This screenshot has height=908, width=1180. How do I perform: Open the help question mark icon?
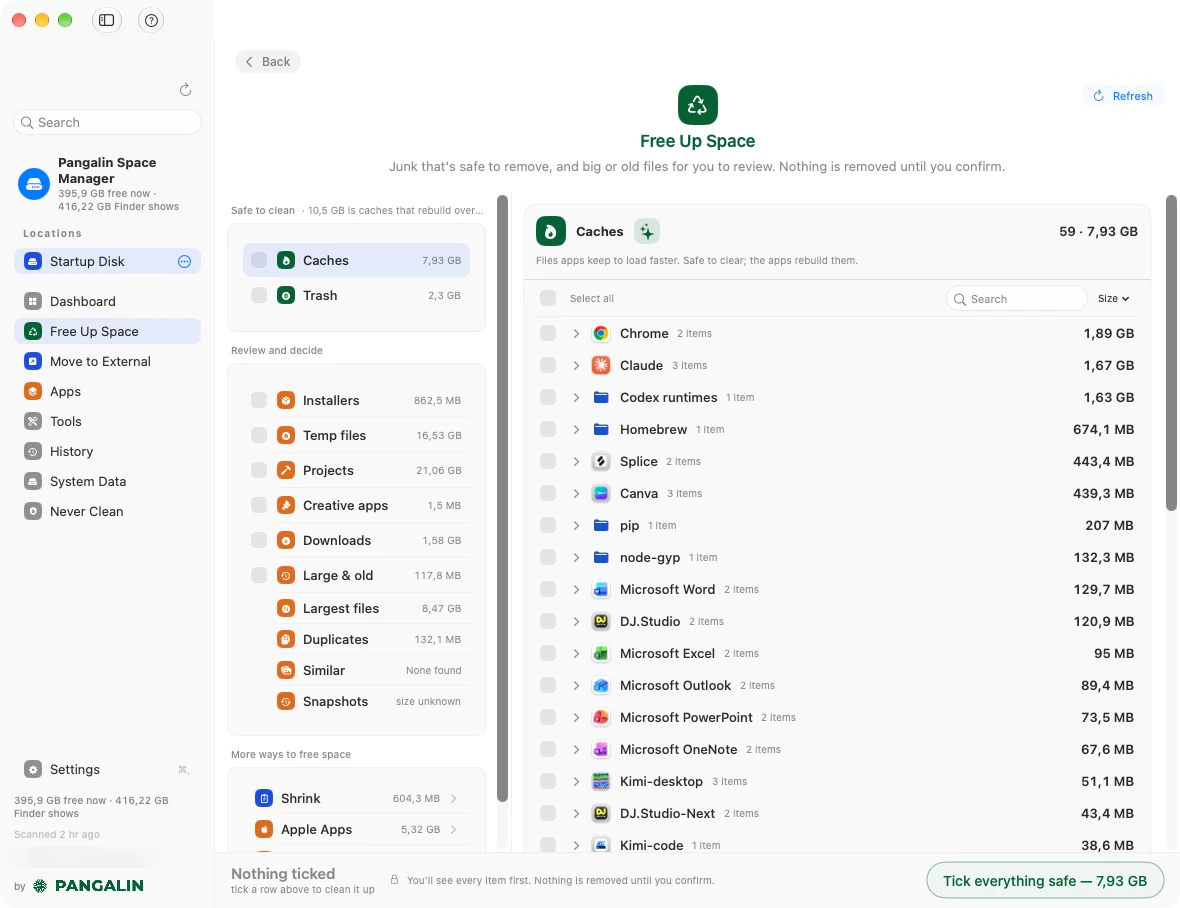point(151,20)
